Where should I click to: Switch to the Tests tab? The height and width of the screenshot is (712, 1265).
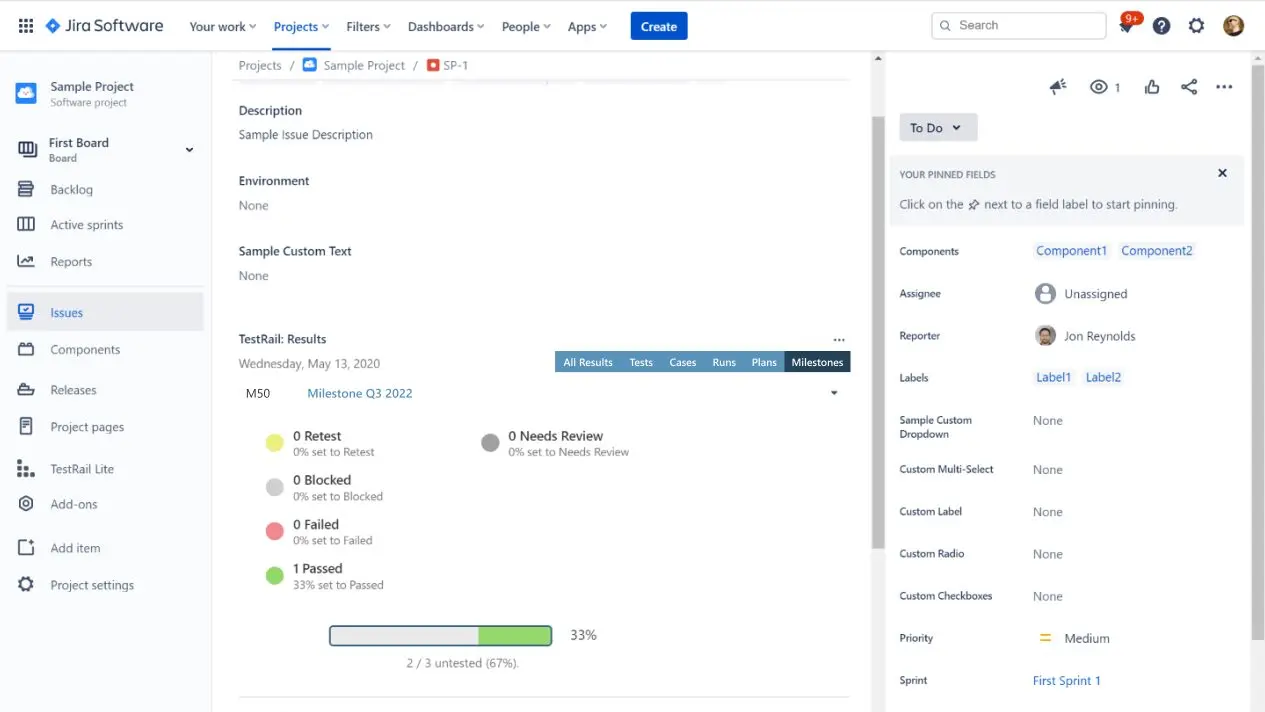click(x=641, y=362)
